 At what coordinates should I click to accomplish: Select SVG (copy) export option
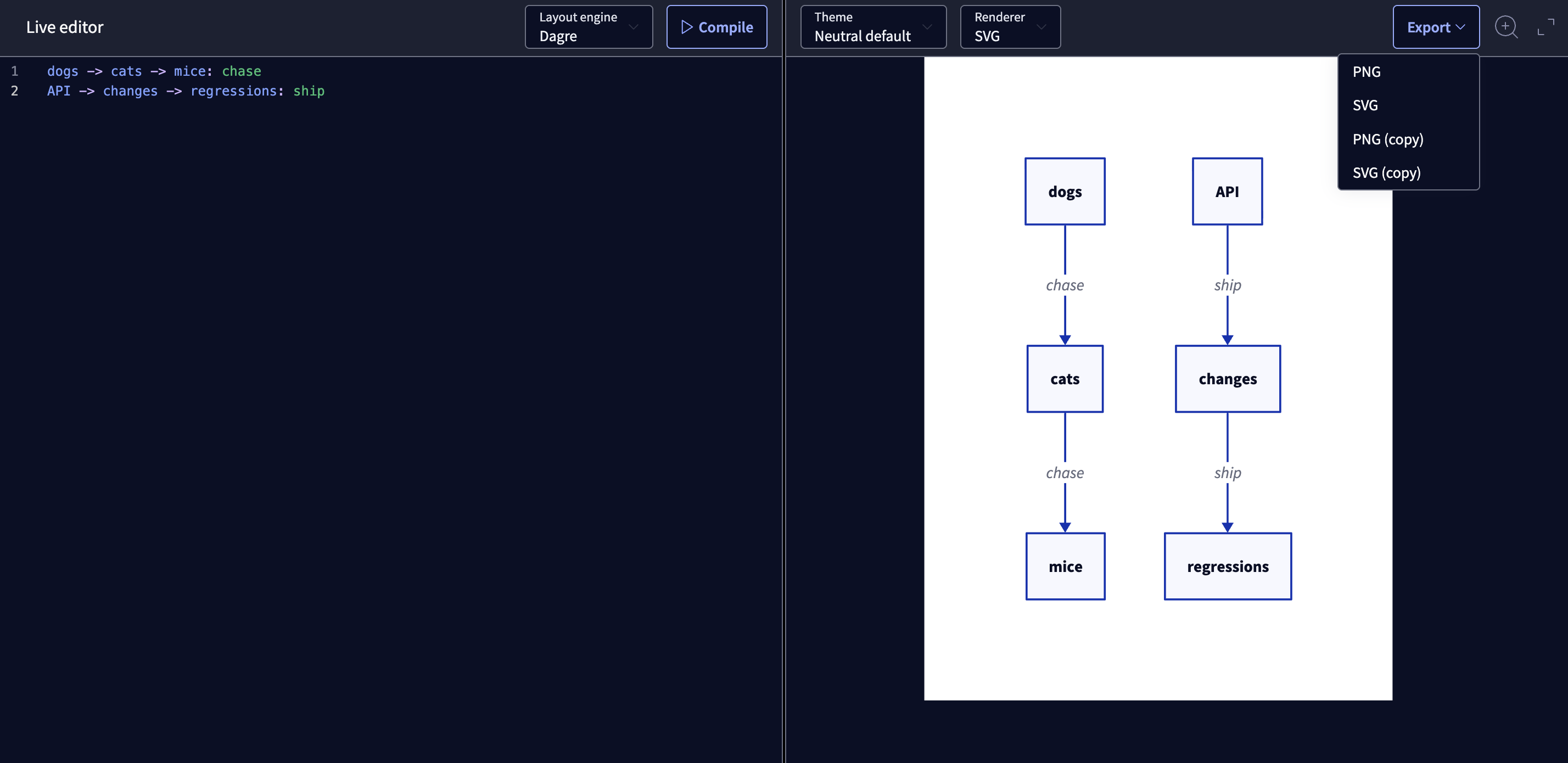(x=1386, y=173)
